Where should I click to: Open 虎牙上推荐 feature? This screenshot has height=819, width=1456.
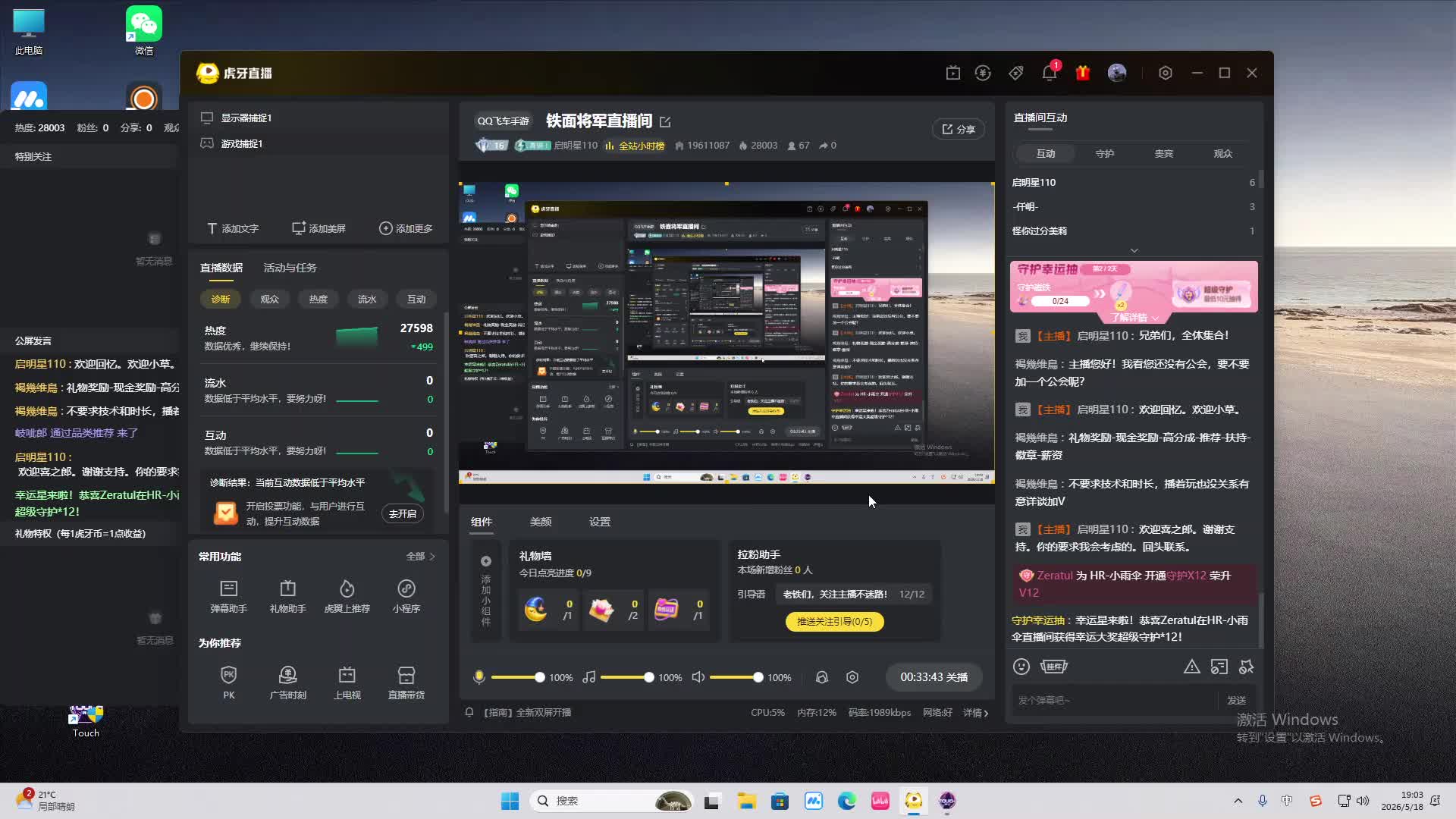(x=347, y=595)
